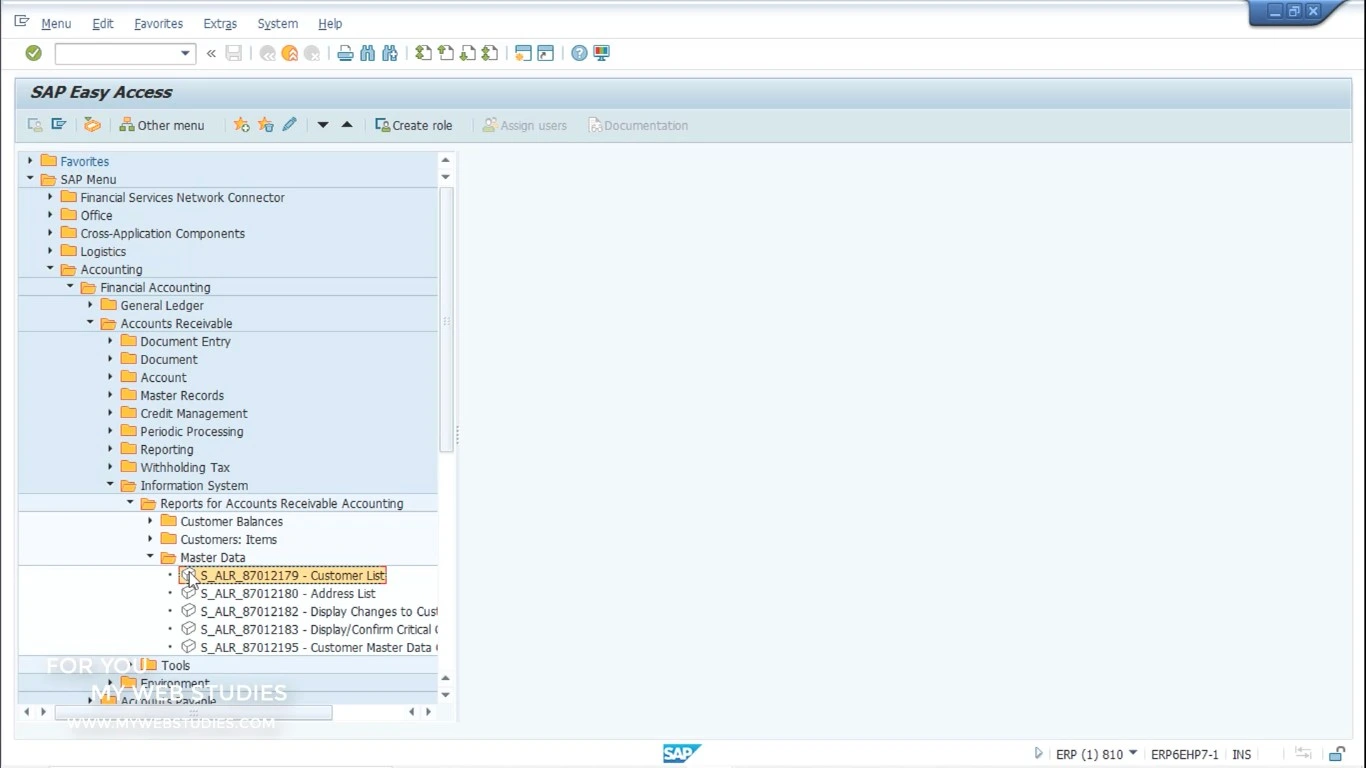Open the system info dropdown near ERP (1) 810

pos(1133,754)
